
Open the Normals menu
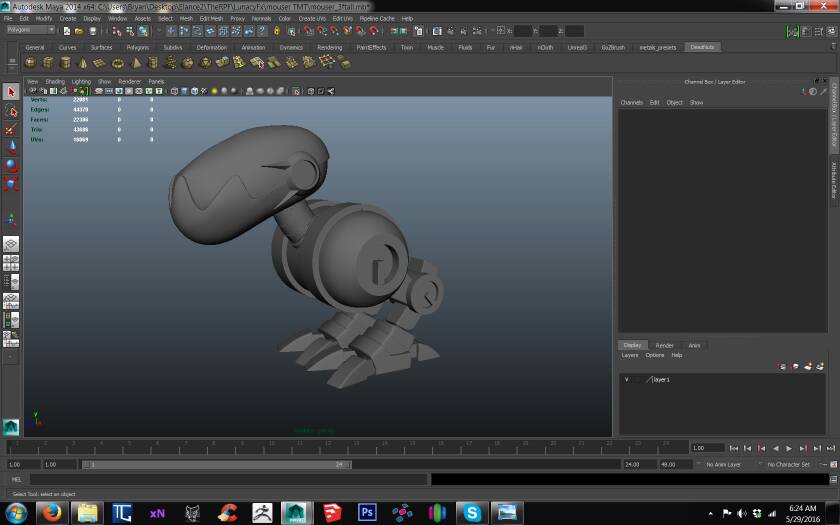point(261,18)
